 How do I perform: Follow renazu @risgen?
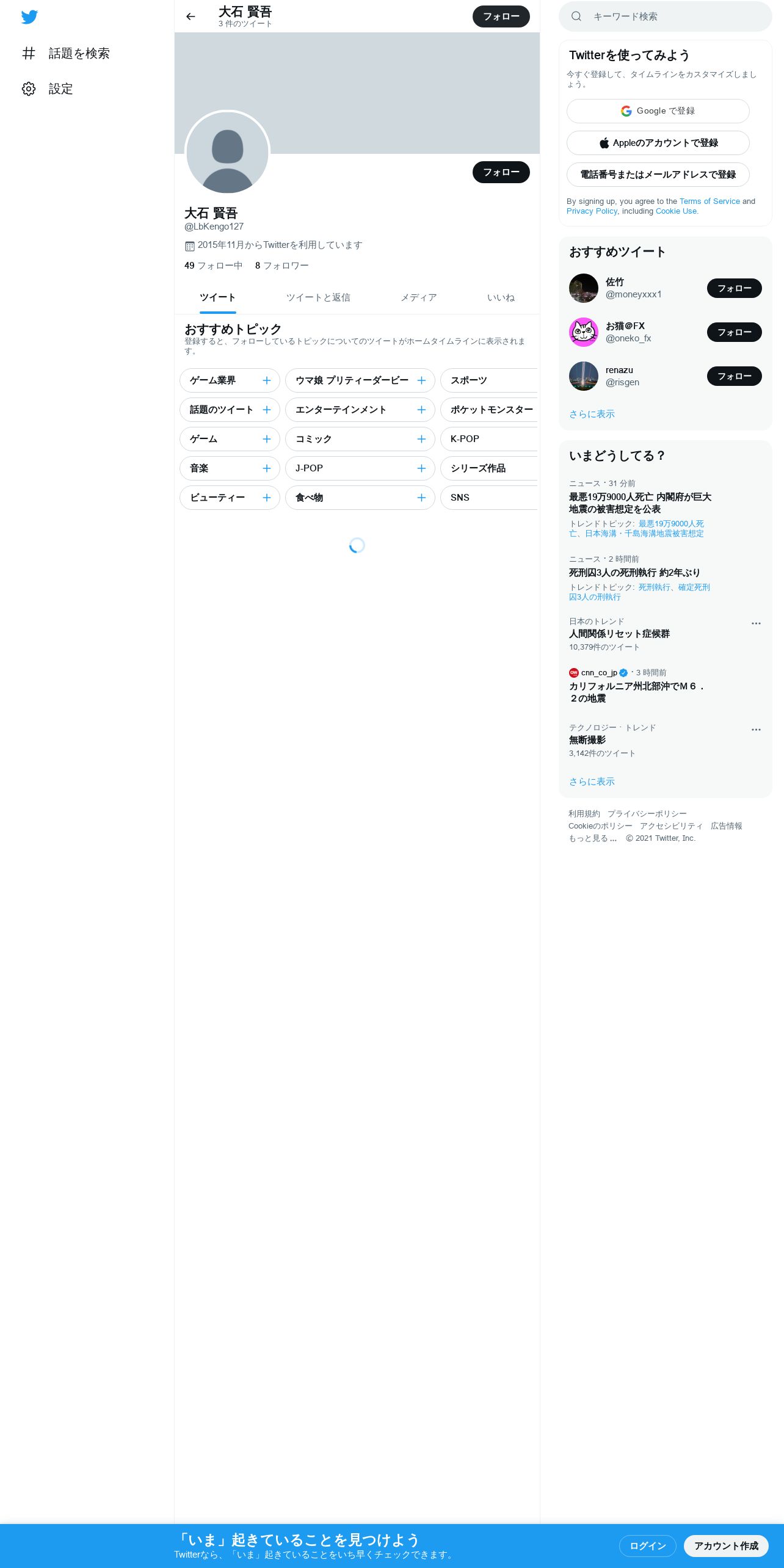[x=735, y=376]
